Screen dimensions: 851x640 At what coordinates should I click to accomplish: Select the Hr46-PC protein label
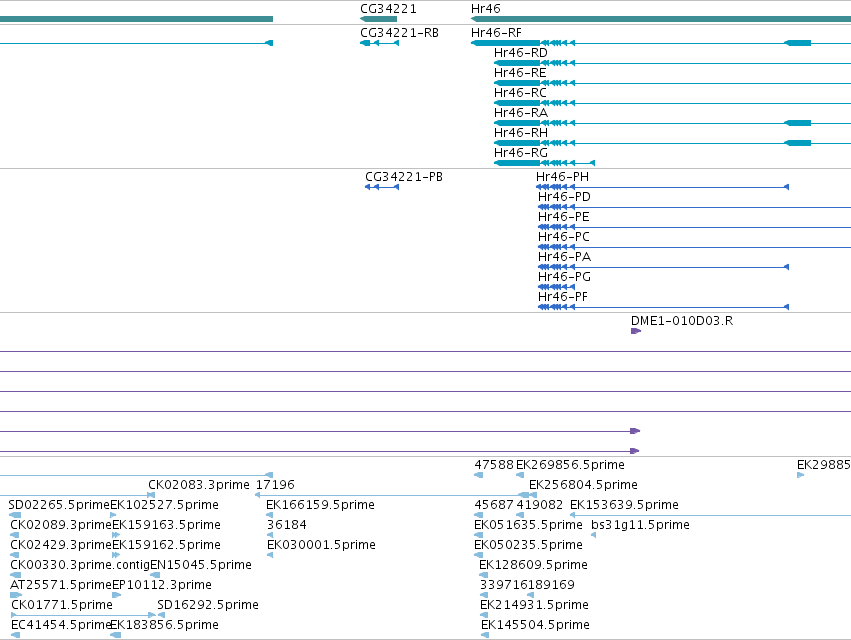(x=563, y=237)
